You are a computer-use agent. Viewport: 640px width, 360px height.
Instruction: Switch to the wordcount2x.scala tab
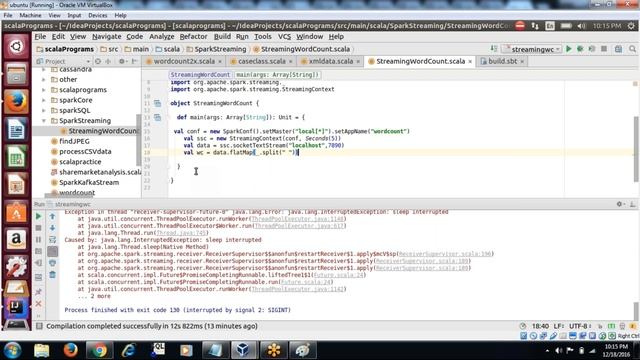pyautogui.click(x=184, y=61)
